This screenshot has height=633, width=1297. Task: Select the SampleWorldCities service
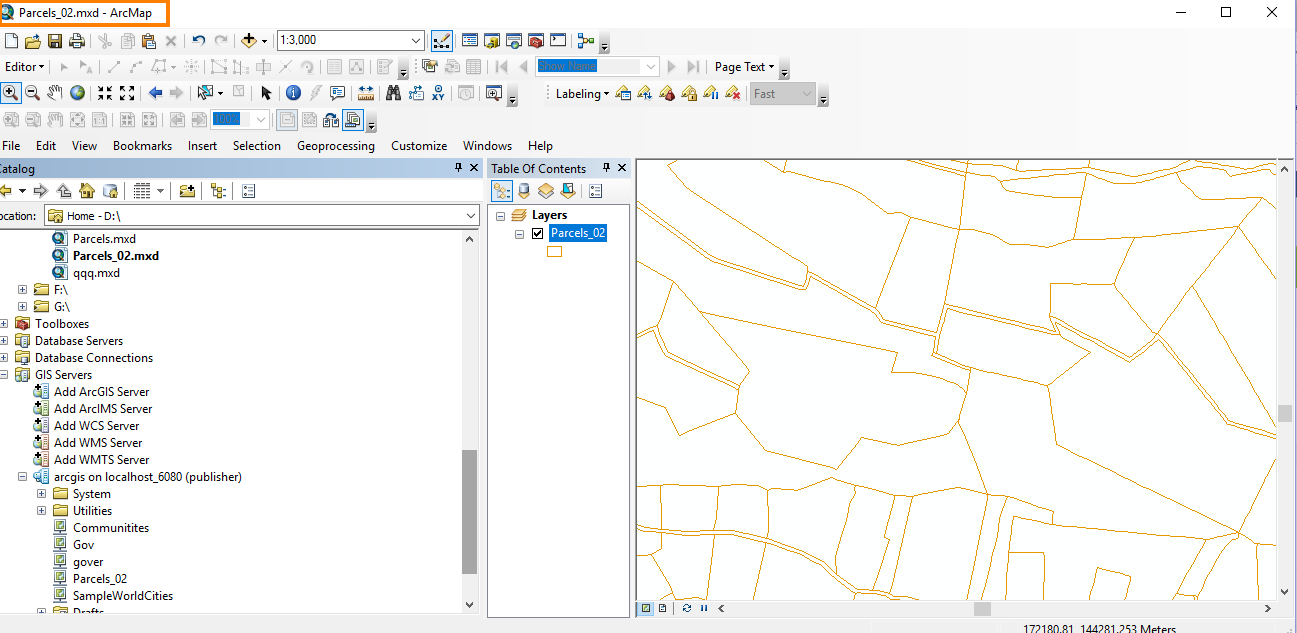(x=123, y=596)
